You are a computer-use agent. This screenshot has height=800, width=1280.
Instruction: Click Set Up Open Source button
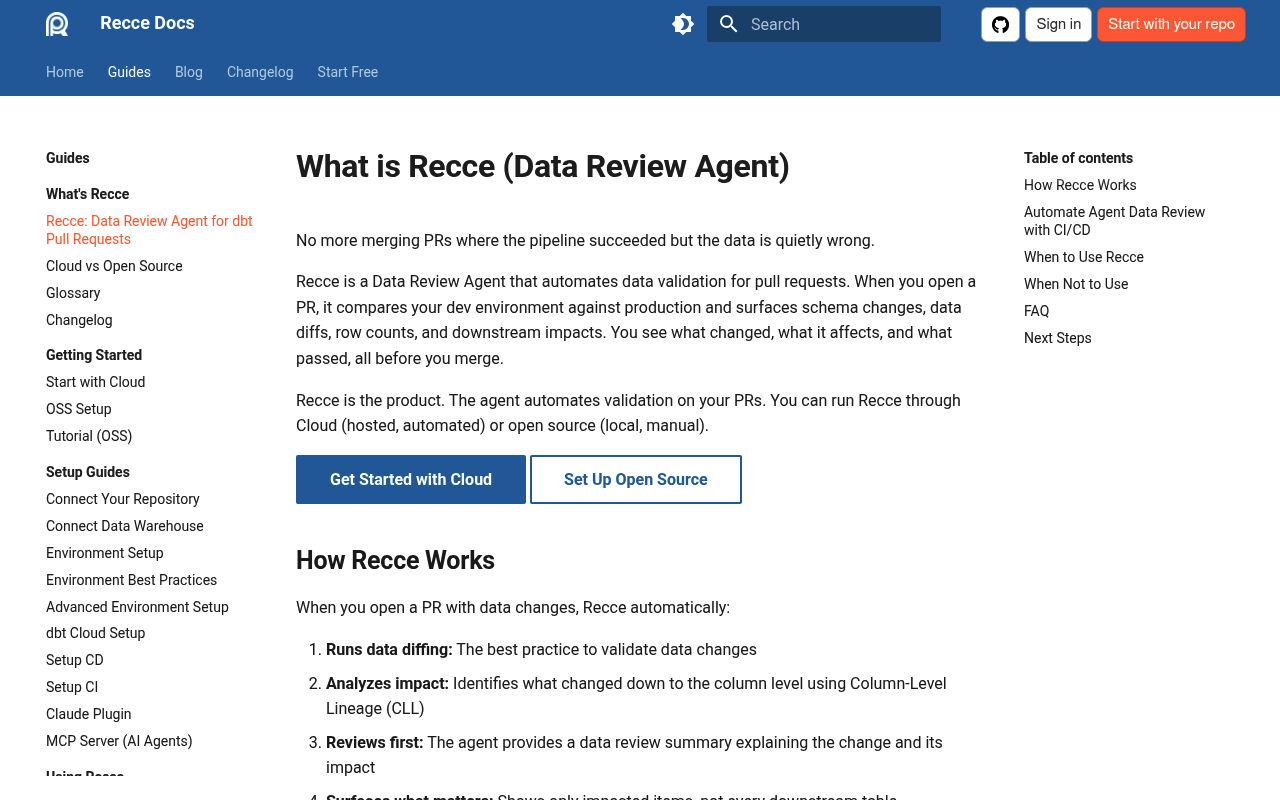(636, 480)
